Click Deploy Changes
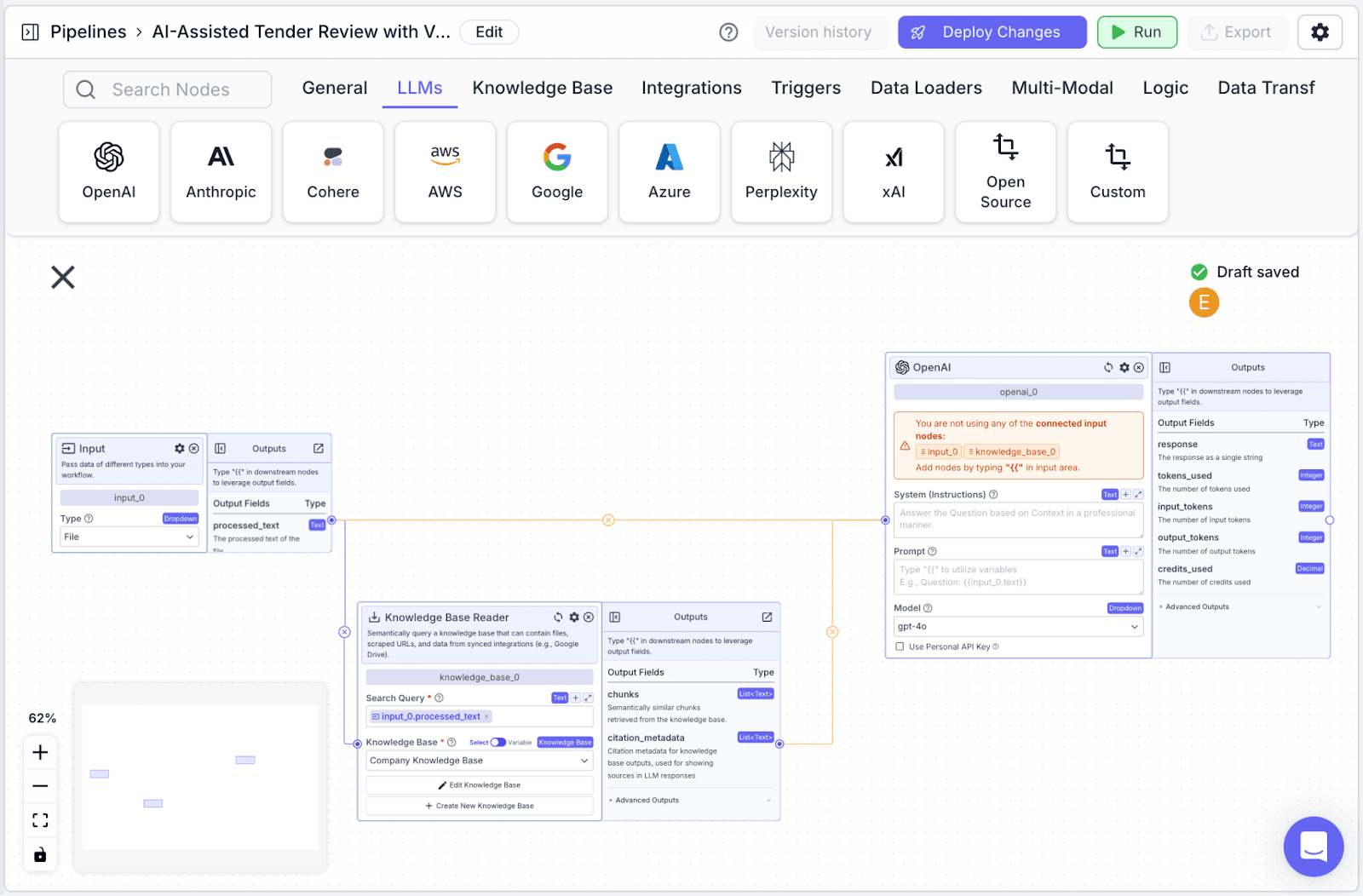The height and width of the screenshot is (896, 1363). [992, 32]
